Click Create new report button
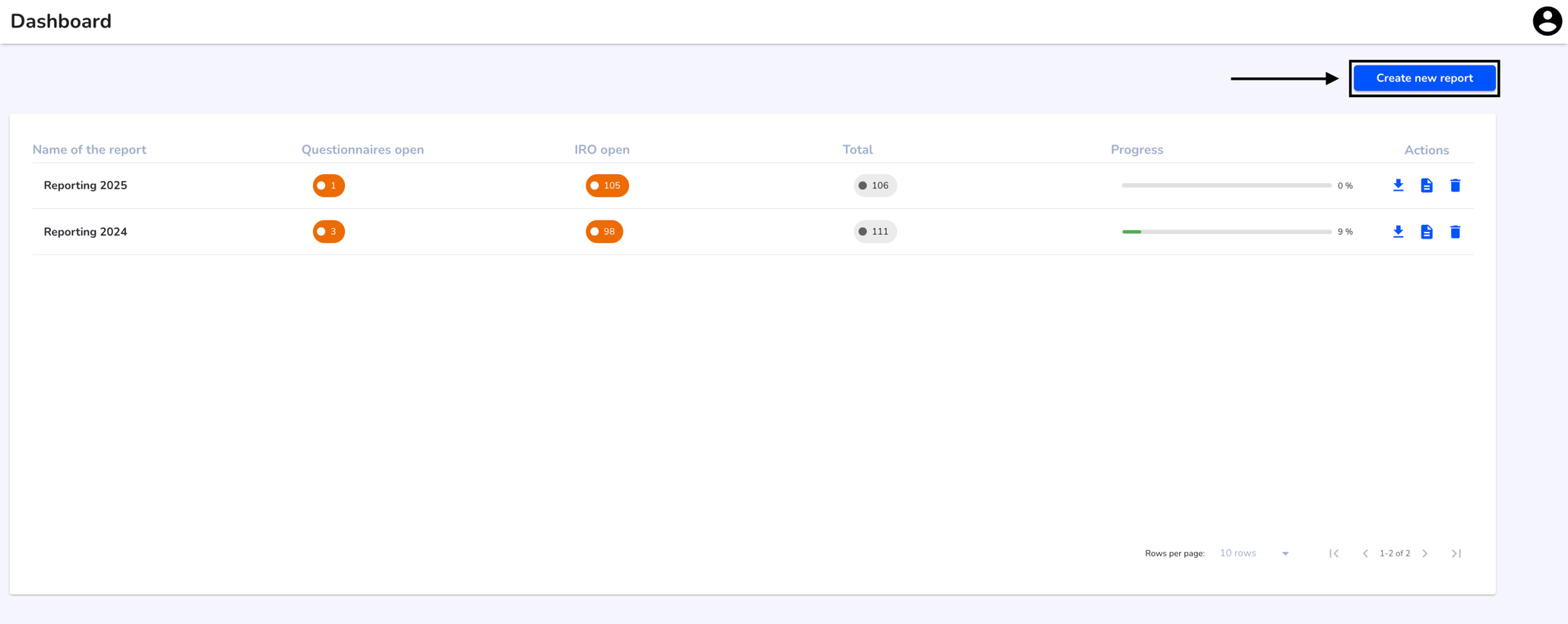This screenshot has height=624, width=1568. tap(1424, 78)
